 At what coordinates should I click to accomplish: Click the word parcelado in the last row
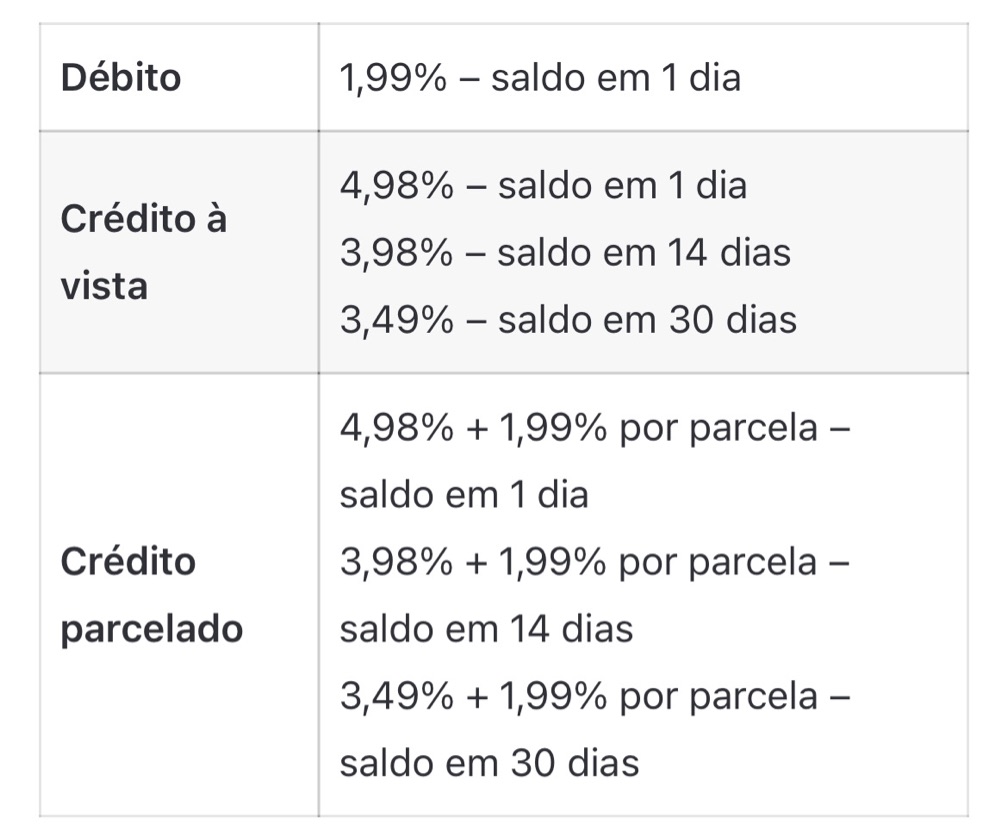click(x=152, y=629)
